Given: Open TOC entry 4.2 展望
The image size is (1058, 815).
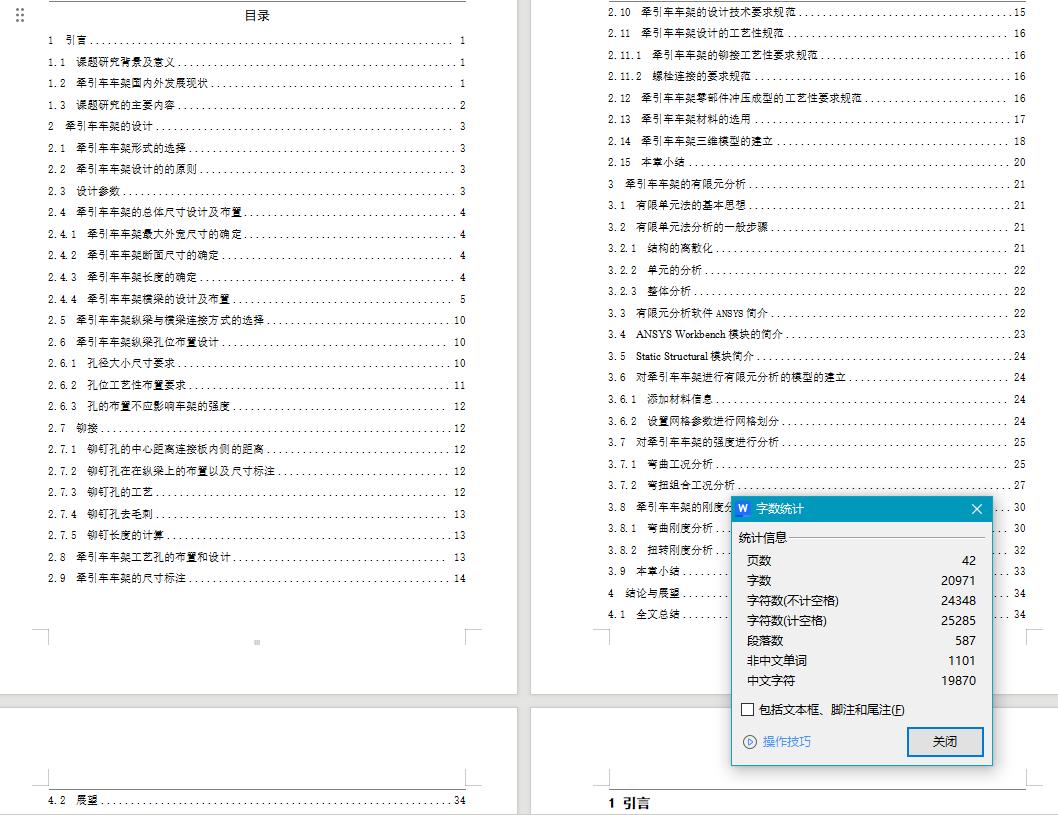Looking at the screenshot, I should [256, 800].
